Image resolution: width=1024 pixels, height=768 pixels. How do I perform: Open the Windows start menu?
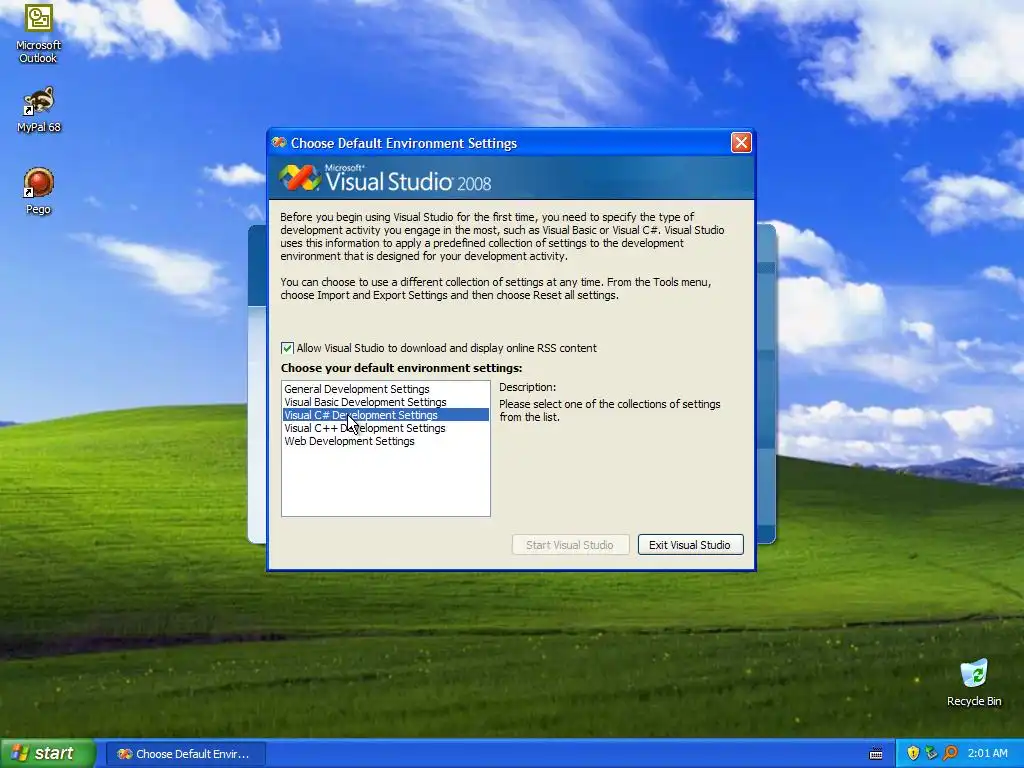coord(47,753)
